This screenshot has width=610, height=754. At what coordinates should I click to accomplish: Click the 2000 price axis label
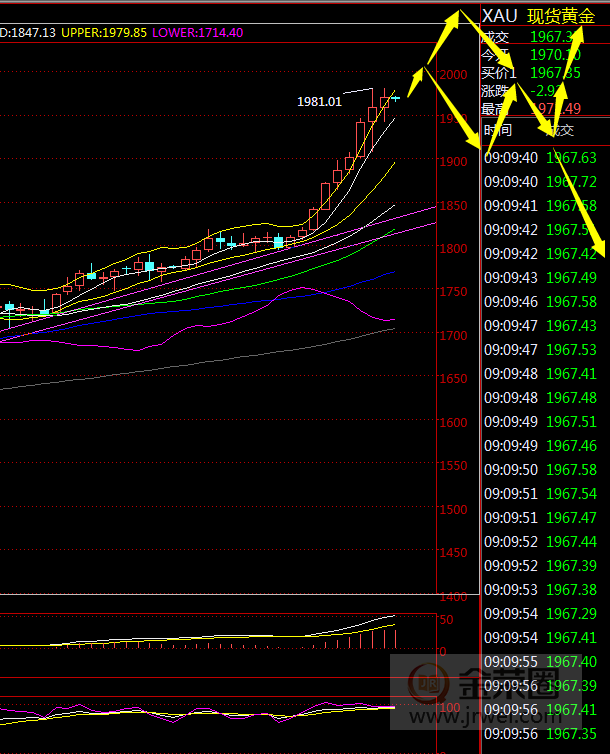point(453,75)
